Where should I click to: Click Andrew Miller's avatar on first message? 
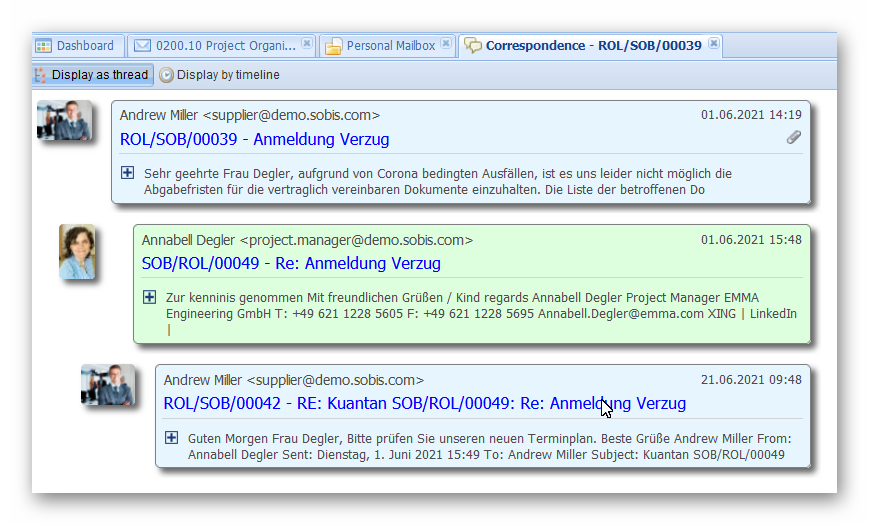[x=64, y=121]
